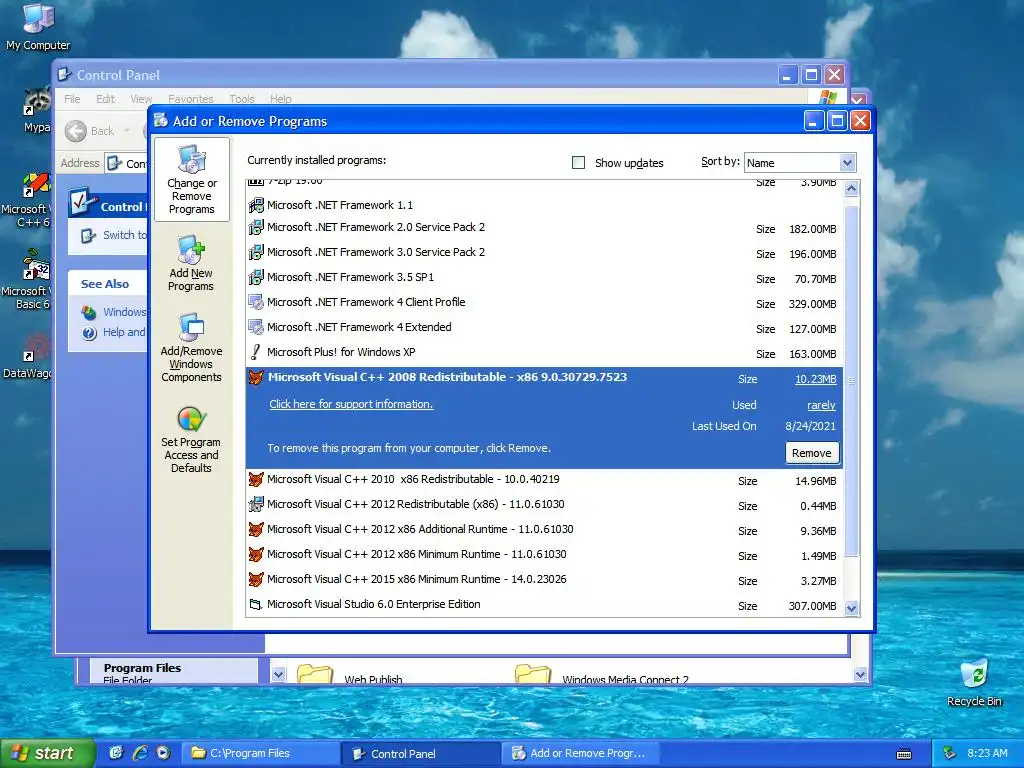Click the 10.23MB size link

click(816, 379)
